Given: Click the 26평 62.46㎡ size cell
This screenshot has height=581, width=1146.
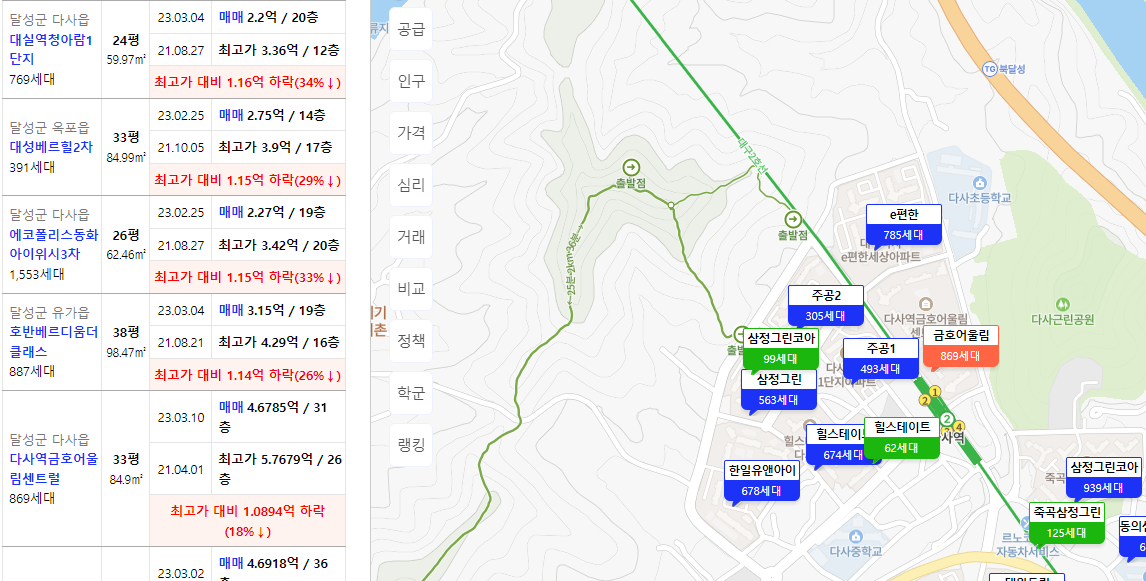Looking at the screenshot, I should coord(126,245).
